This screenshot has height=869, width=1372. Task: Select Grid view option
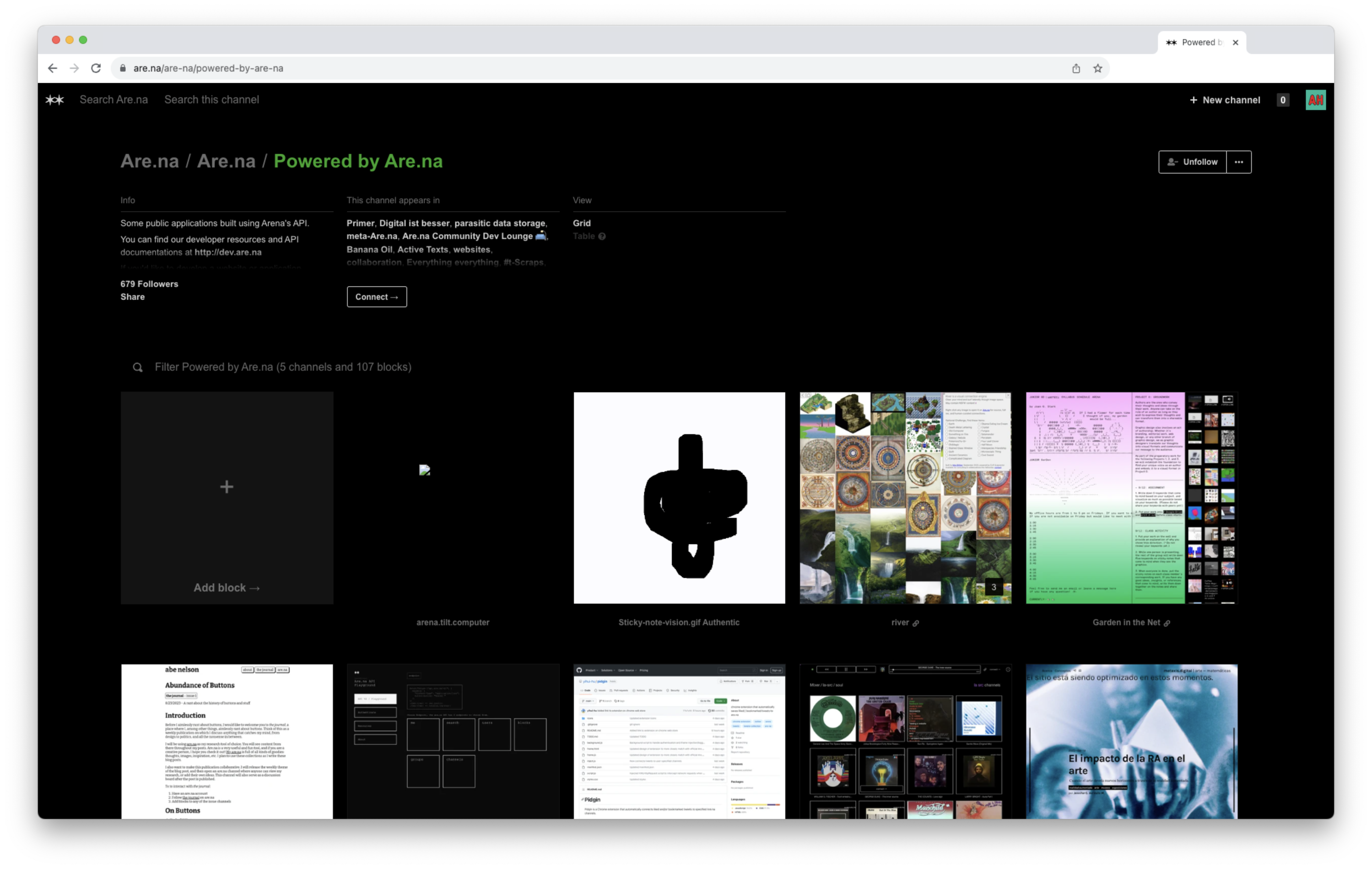pyautogui.click(x=581, y=223)
